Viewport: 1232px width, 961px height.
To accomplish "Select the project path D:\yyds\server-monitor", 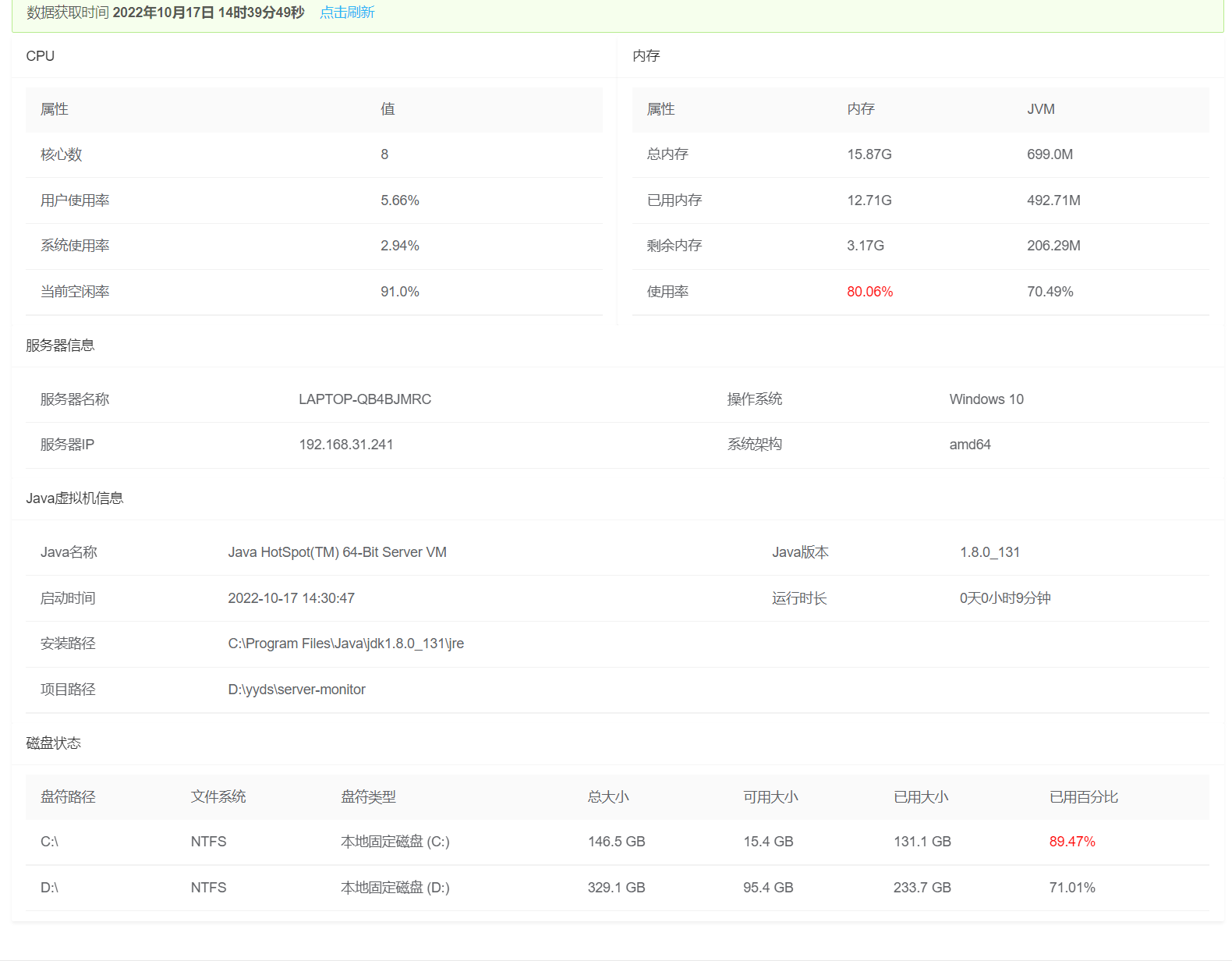I will 297,690.
